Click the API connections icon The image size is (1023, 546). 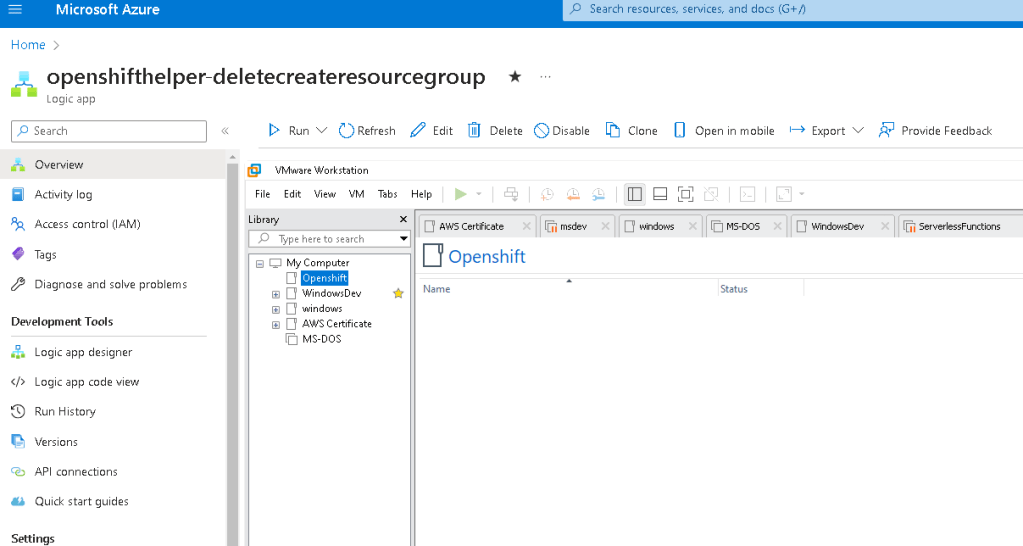18,471
